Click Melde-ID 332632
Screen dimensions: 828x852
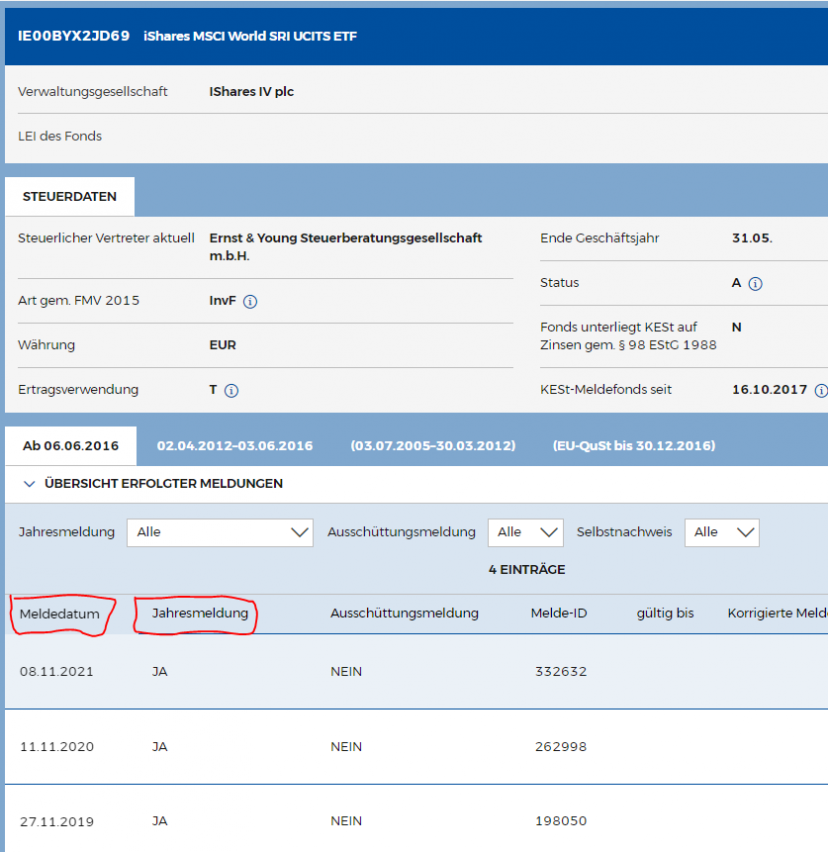click(x=561, y=672)
